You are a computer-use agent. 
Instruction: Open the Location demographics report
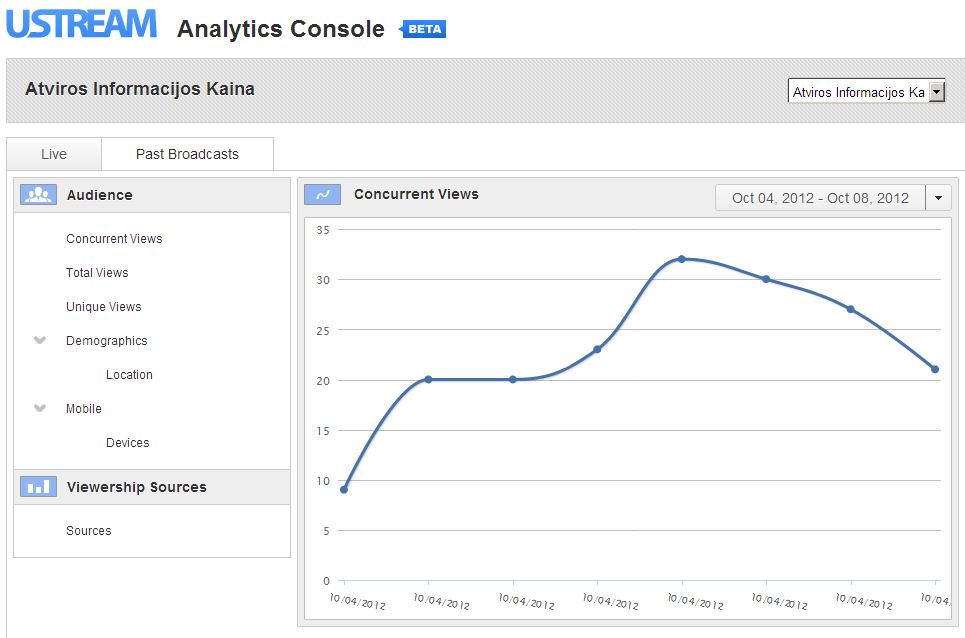click(x=129, y=375)
